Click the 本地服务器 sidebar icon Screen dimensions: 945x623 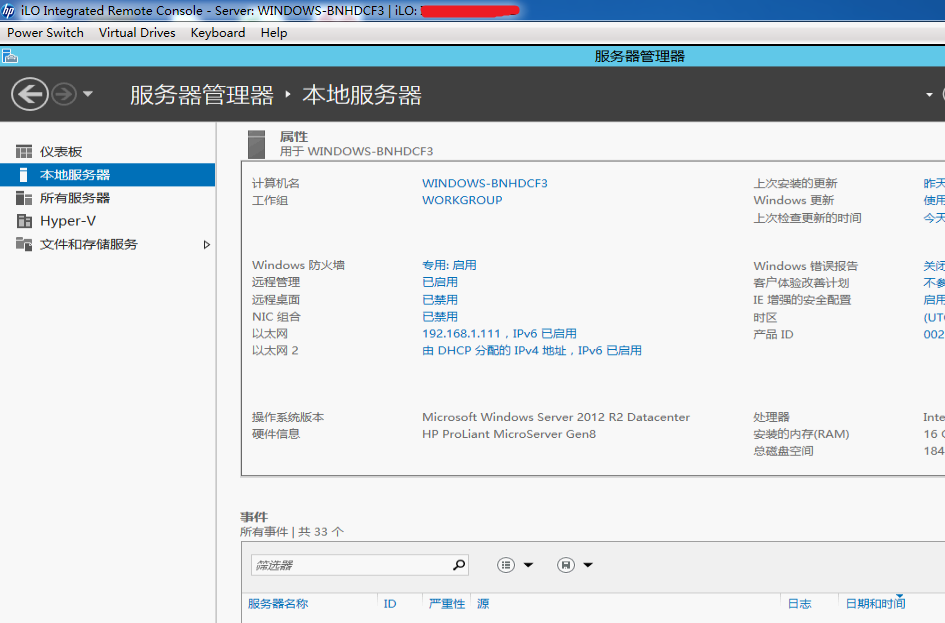pos(24,175)
